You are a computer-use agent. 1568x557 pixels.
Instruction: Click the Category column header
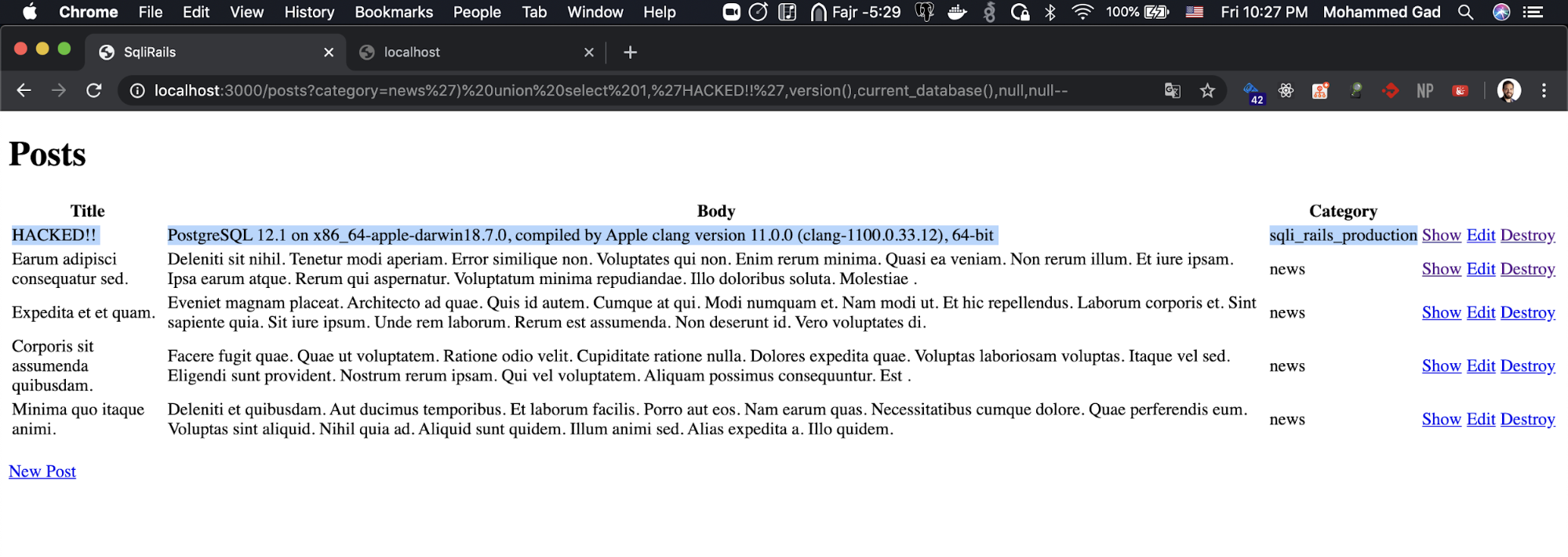coord(1343,211)
